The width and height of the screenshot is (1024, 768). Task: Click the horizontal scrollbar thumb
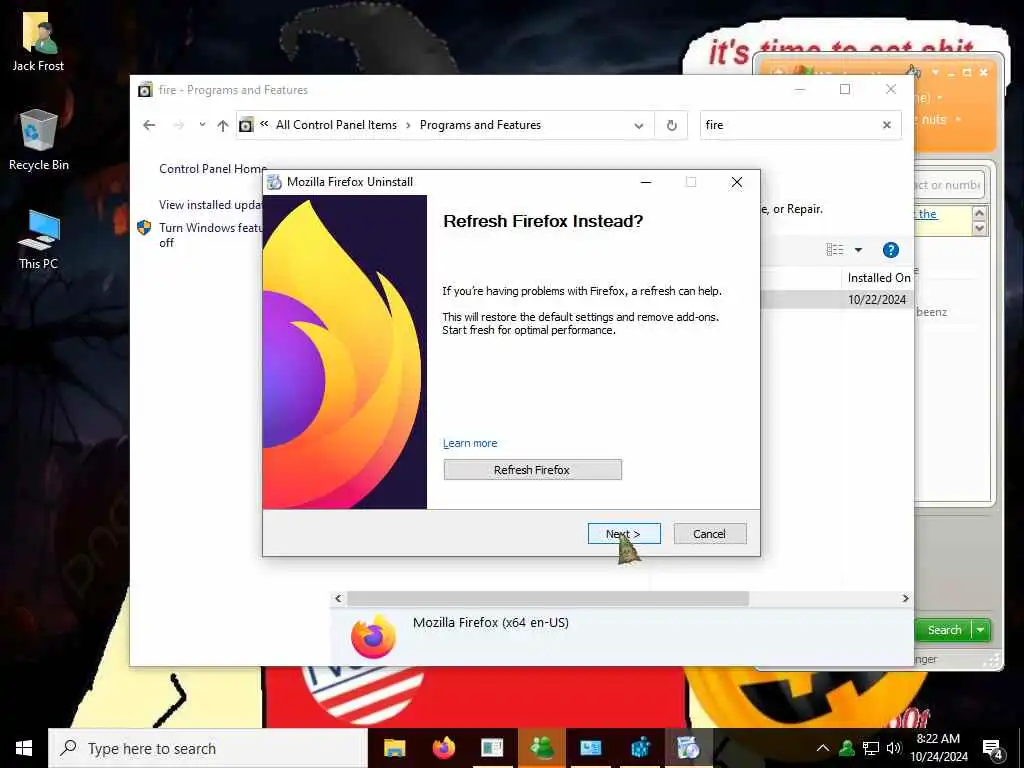[548, 598]
